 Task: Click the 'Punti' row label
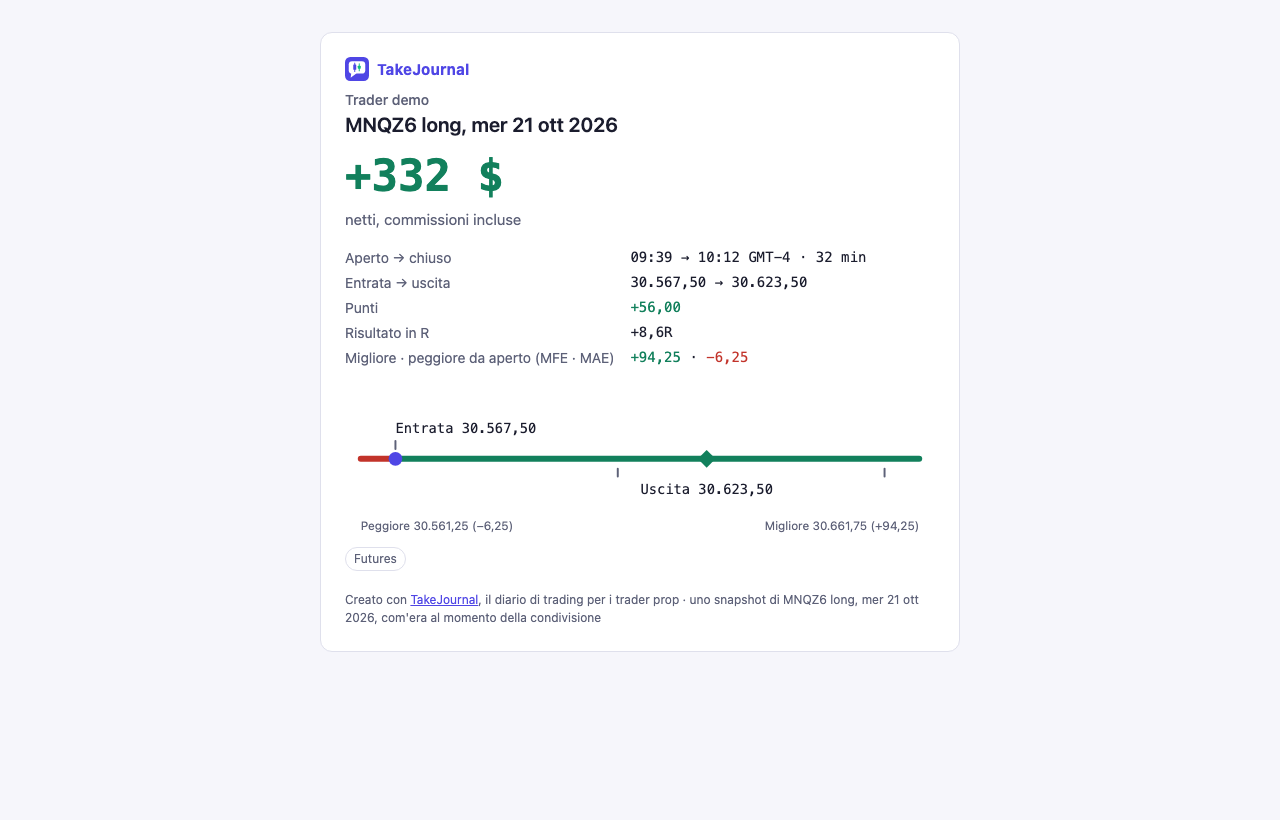361,308
